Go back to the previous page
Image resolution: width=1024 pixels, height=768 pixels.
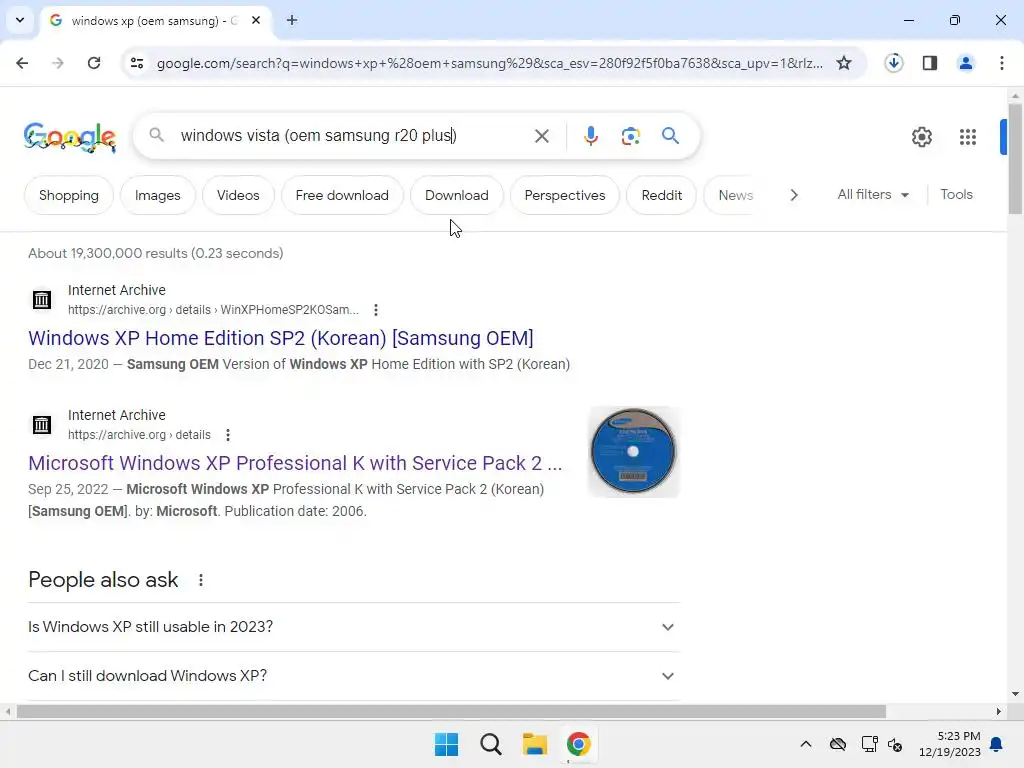tap(22, 63)
